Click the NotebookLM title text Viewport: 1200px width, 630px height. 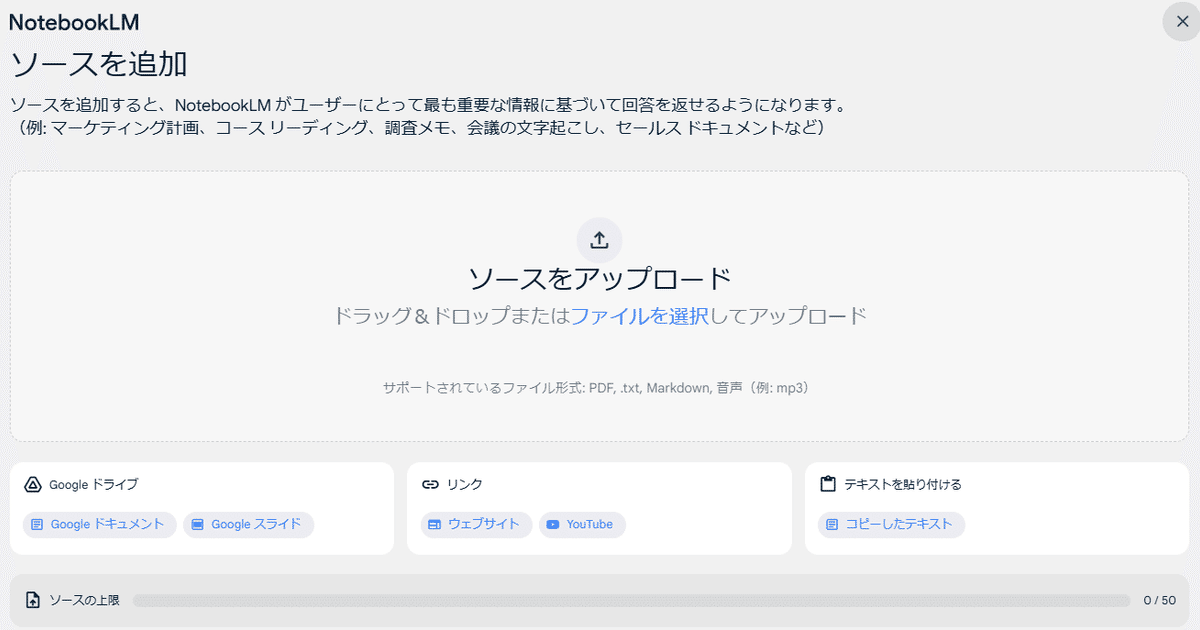[x=74, y=21]
